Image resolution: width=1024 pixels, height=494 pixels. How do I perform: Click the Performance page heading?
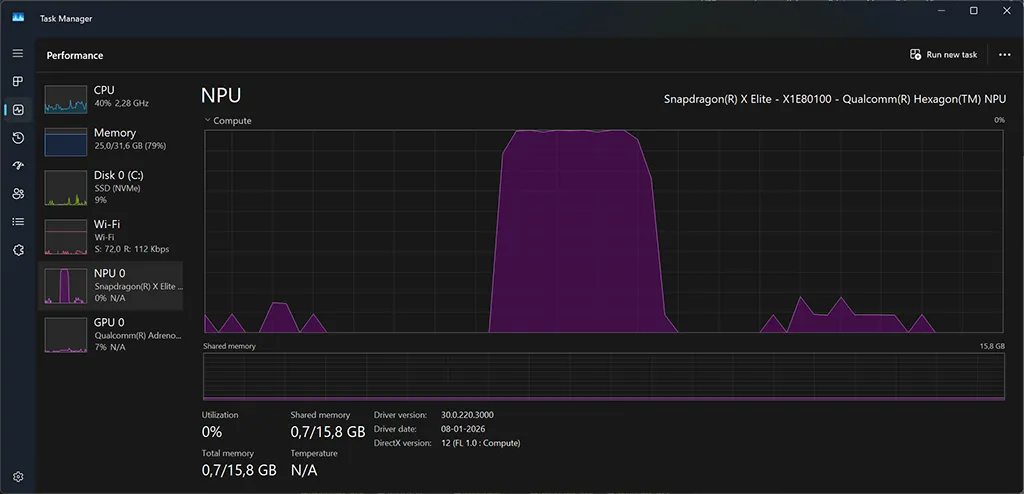74,56
